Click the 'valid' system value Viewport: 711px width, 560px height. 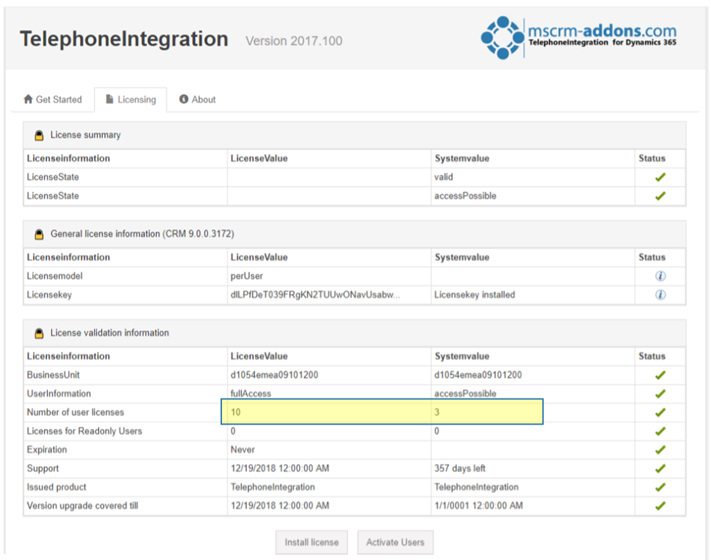coord(443,177)
